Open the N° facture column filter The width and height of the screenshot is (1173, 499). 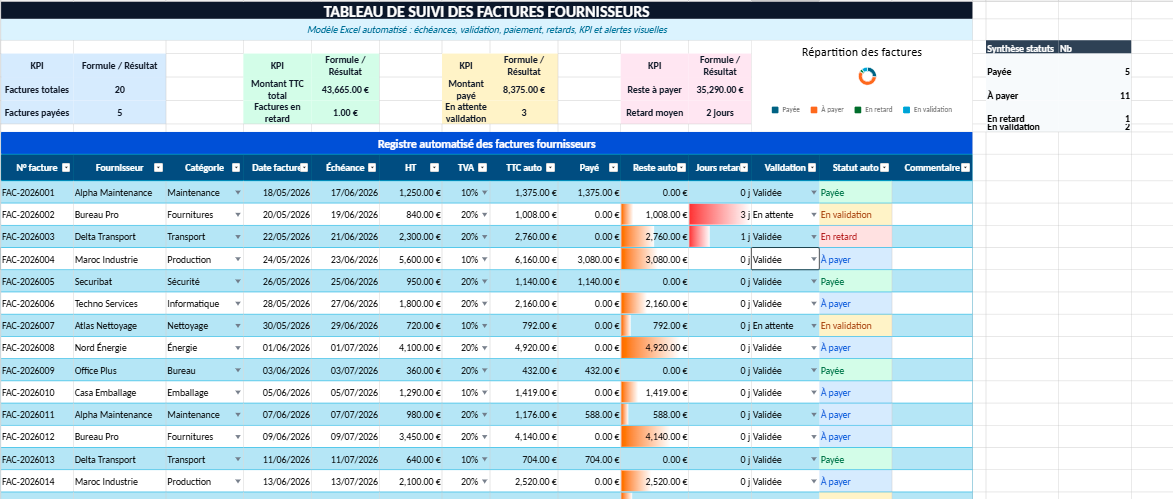[x=66, y=168]
